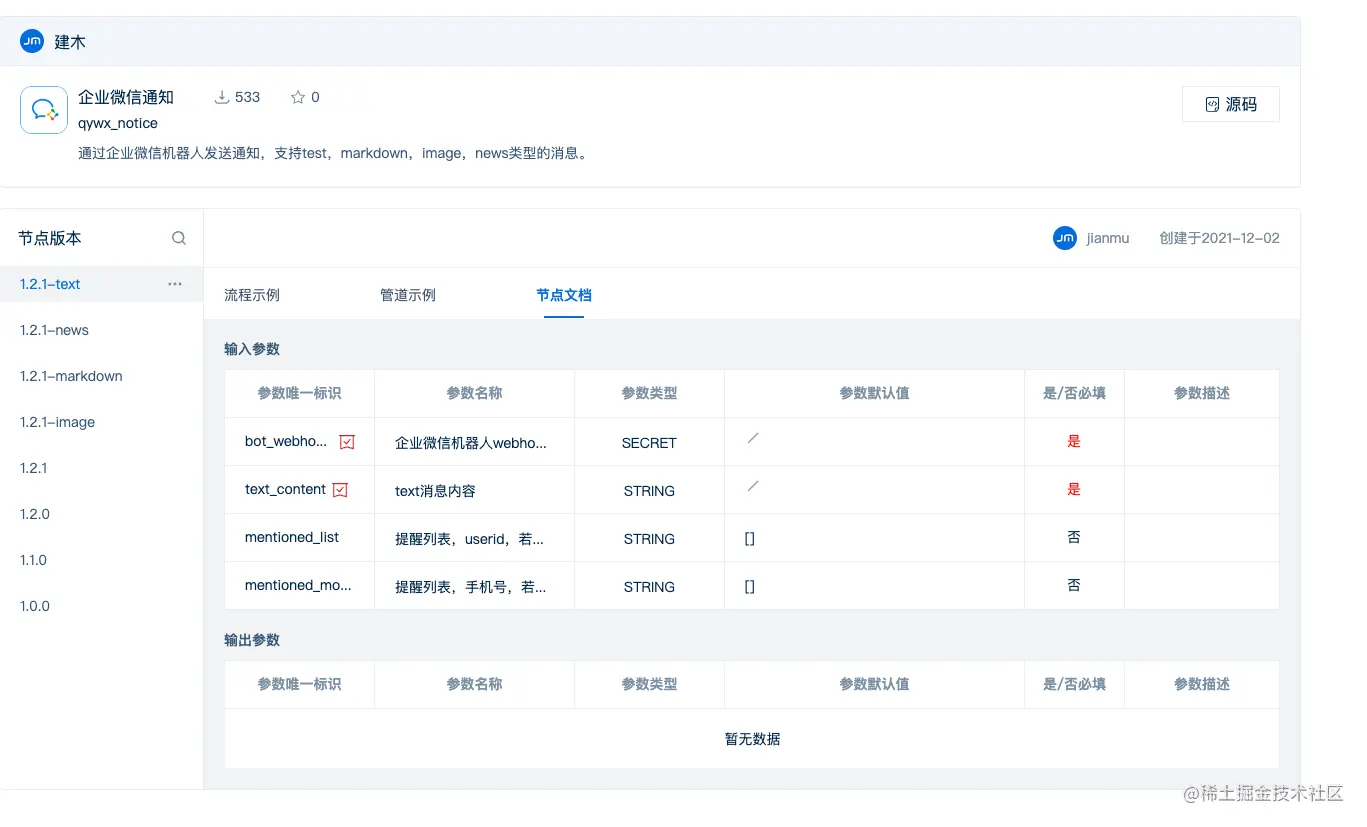Viewport: 1367px width, 827px height.
Task: Select version 1.2.1-news
Action: 54,330
